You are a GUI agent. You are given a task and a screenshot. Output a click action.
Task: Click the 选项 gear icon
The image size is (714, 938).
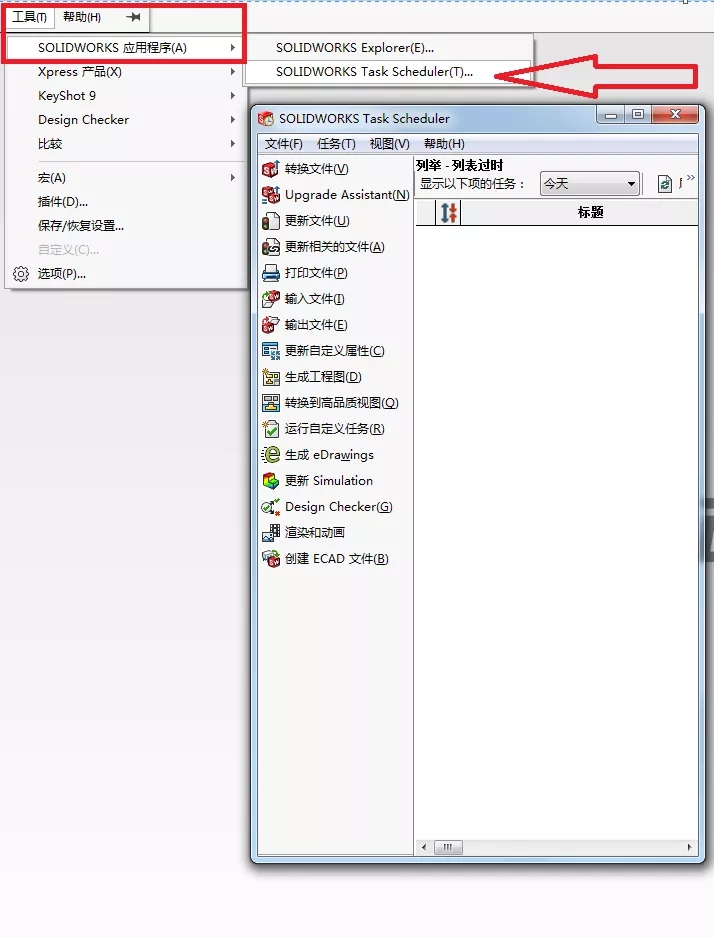(21, 274)
